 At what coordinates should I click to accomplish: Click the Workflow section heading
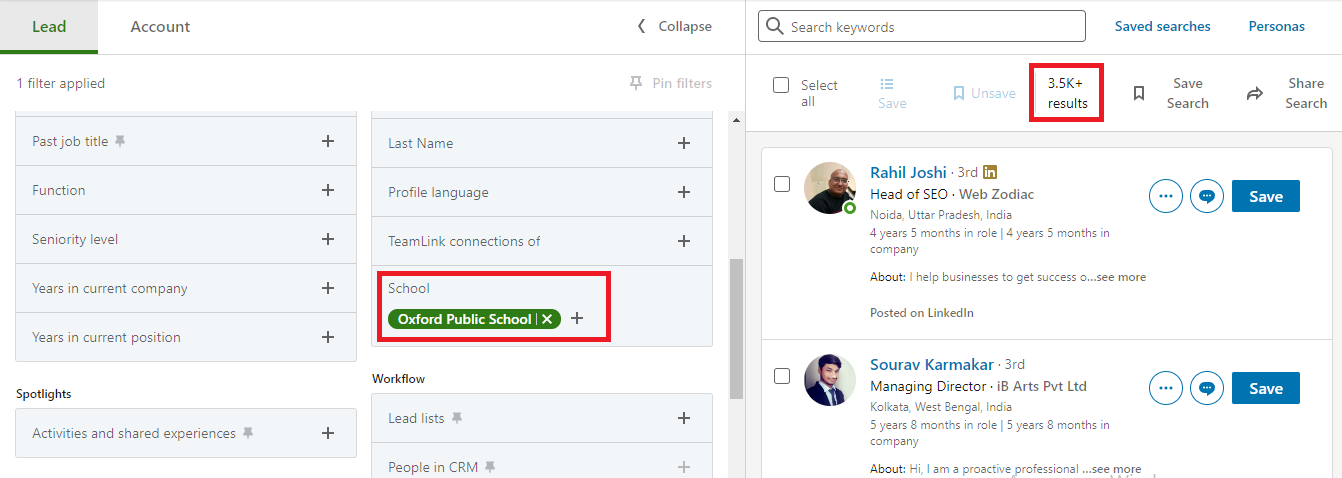pyautogui.click(x=399, y=379)
